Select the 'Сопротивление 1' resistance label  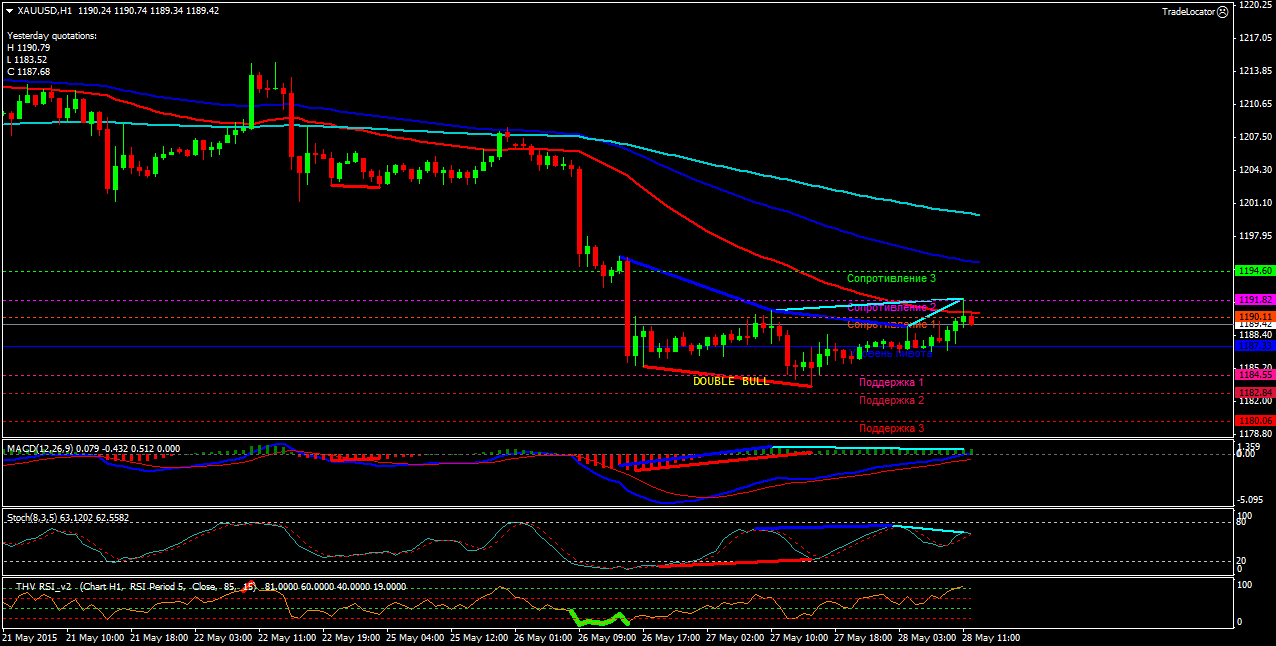coord(892,324)
